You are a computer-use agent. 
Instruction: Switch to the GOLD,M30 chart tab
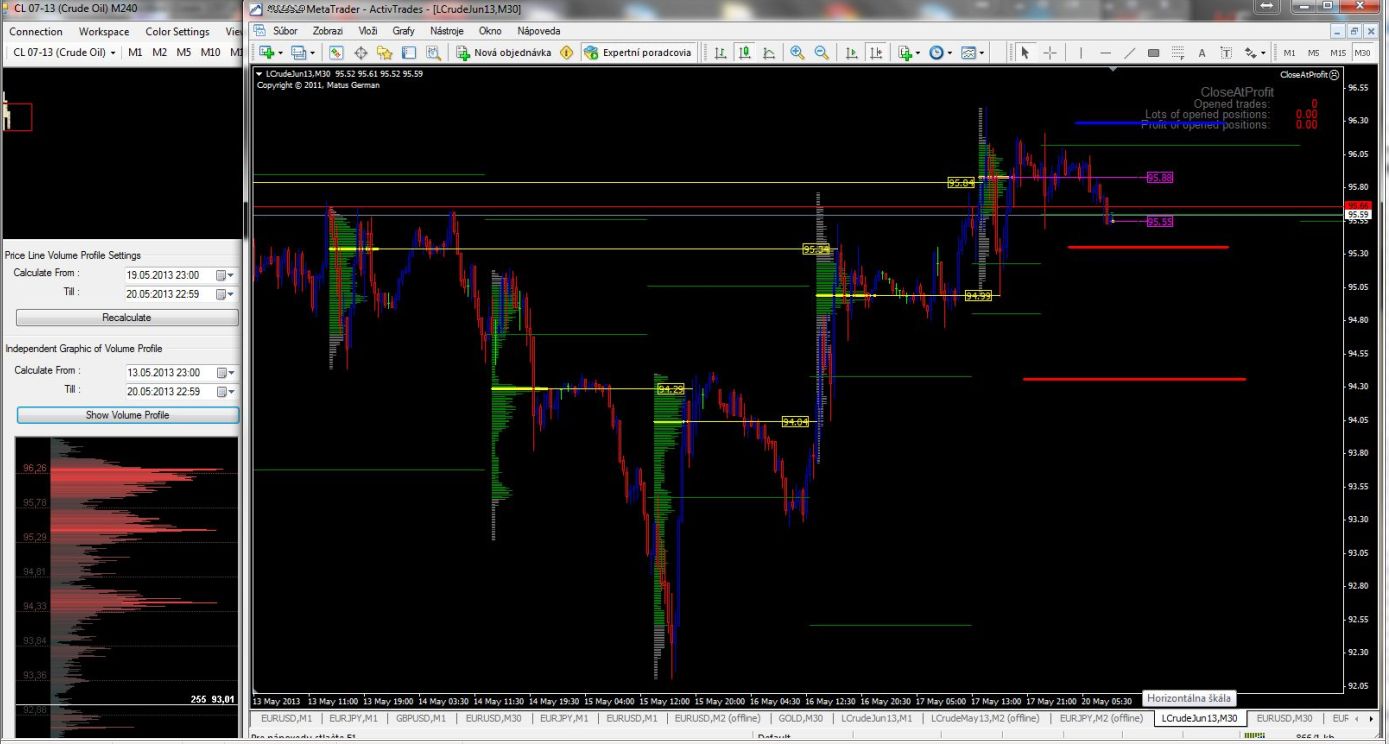[x=800, y=718]
